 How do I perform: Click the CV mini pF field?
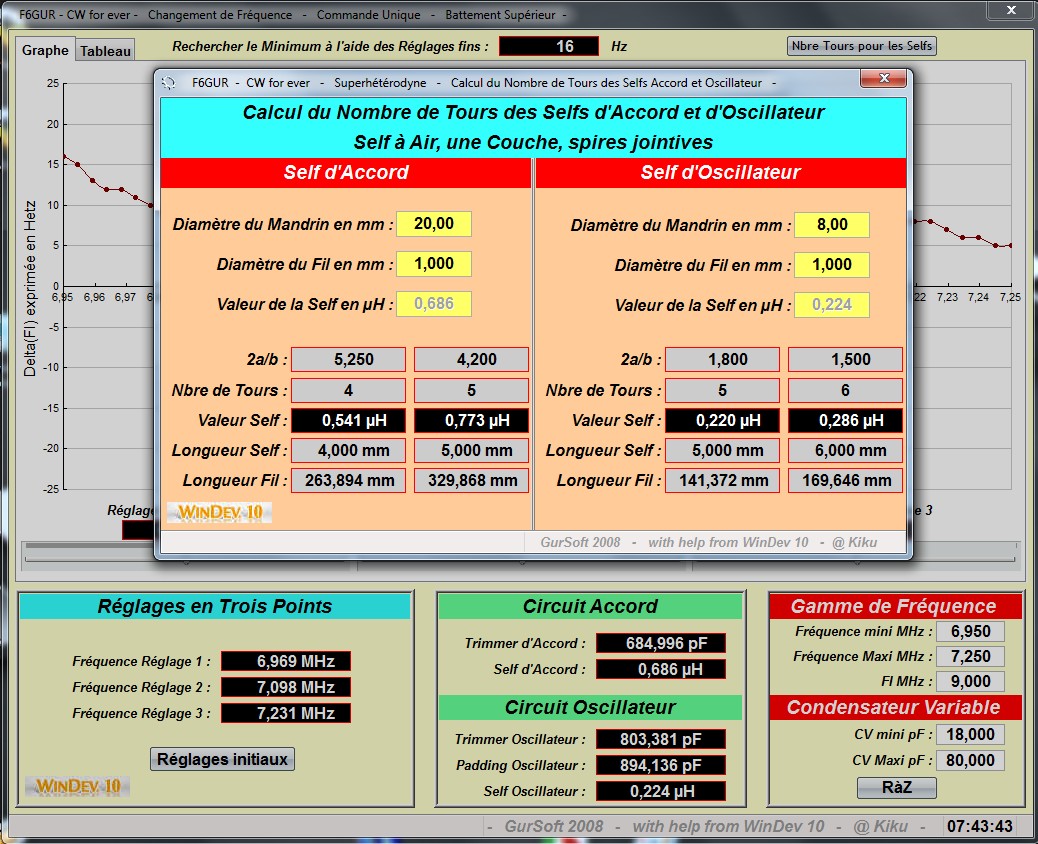pos(970,734)
